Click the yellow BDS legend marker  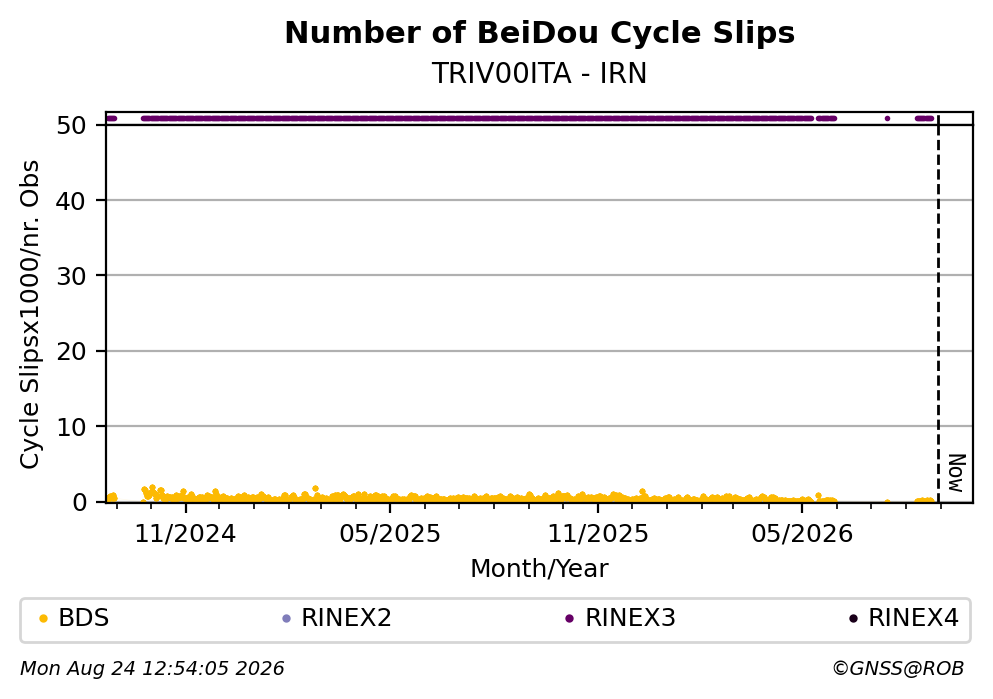coord(43,619)
